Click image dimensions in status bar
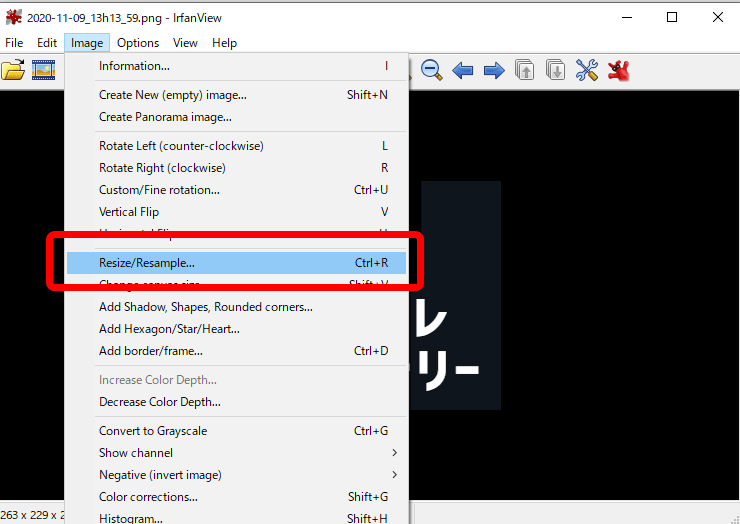This screenshot has height=524, width=740. 32,515
